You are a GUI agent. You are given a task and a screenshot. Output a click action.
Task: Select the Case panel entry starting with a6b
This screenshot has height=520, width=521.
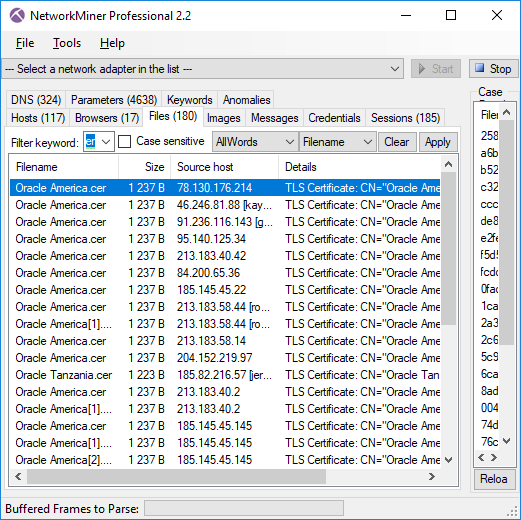pyautogui.click(x=489, y=153)
